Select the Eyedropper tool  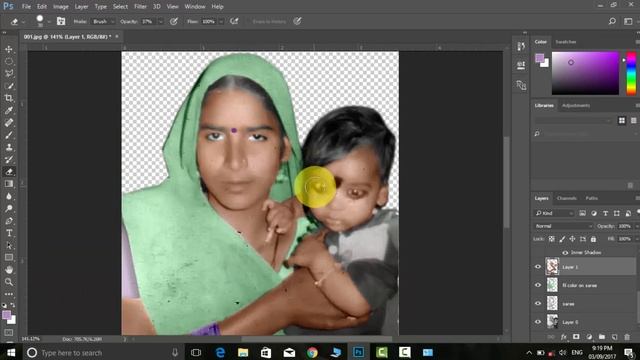click(9, 111)
